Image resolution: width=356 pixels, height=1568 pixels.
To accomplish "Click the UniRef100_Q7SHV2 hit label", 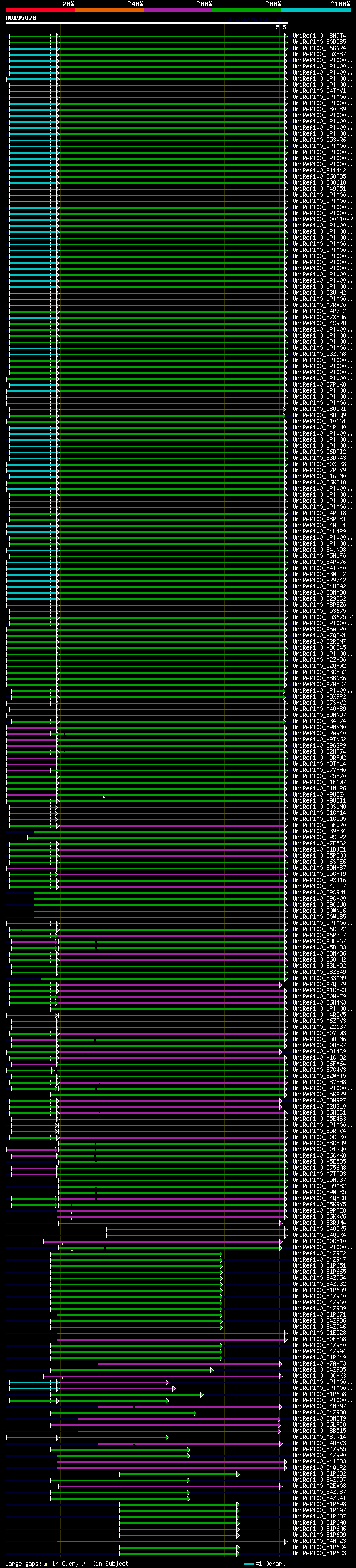I will tap(319, 703).
